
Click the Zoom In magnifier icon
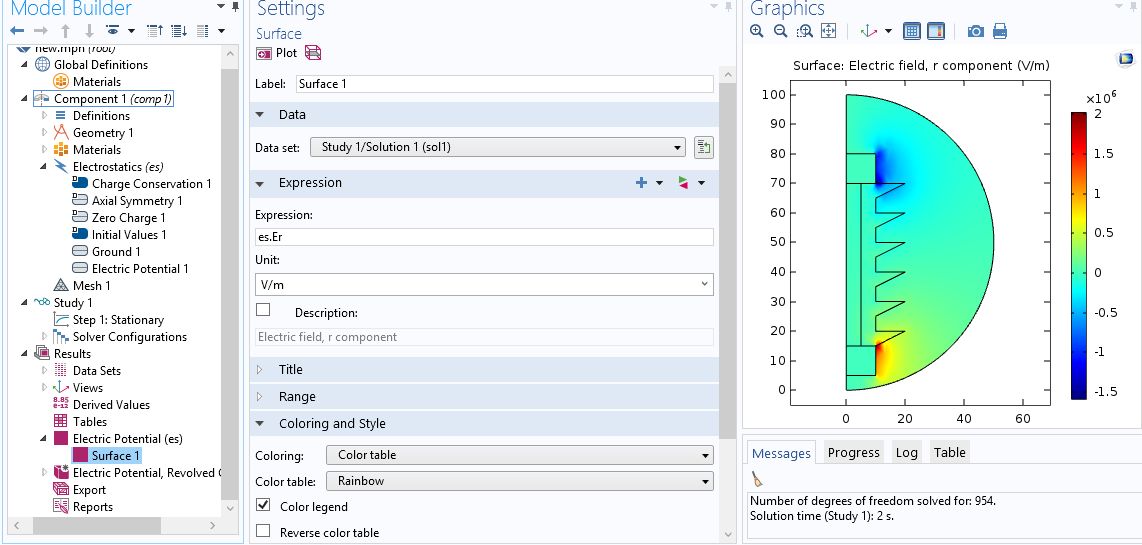[x=758, y=31]
